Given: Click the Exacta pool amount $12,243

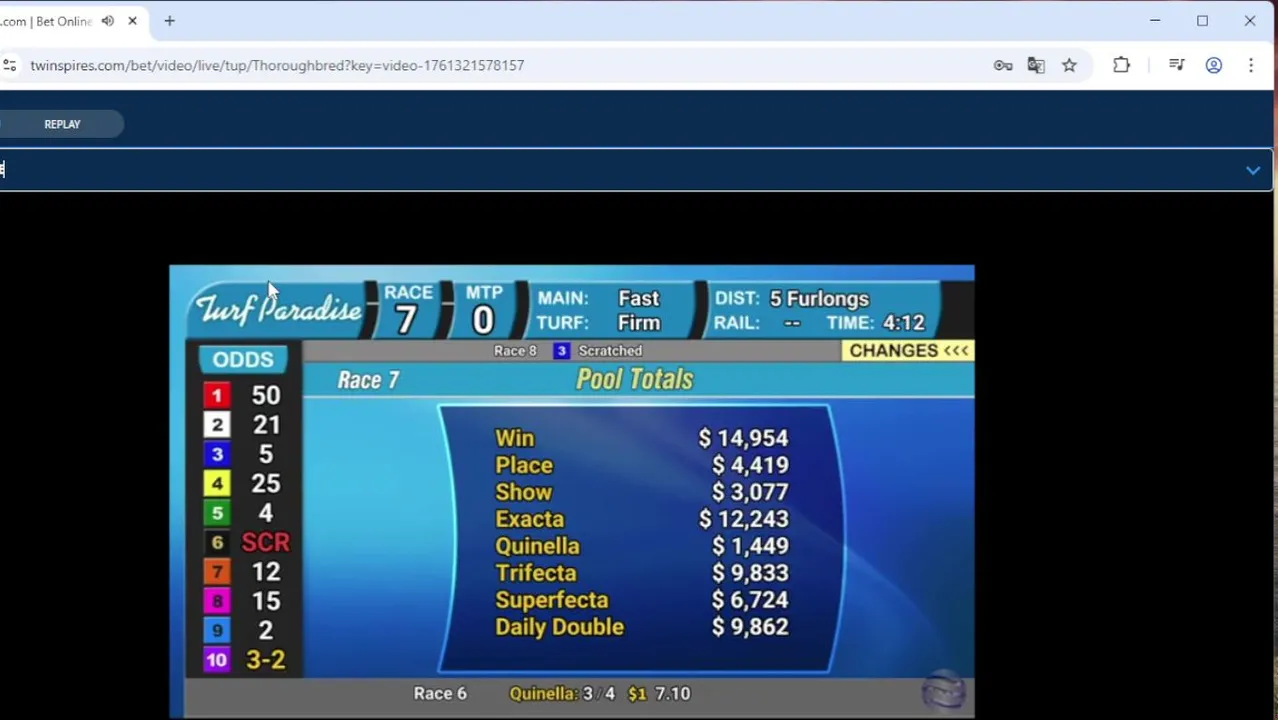Looking at the screenshot, I should 743,519.
